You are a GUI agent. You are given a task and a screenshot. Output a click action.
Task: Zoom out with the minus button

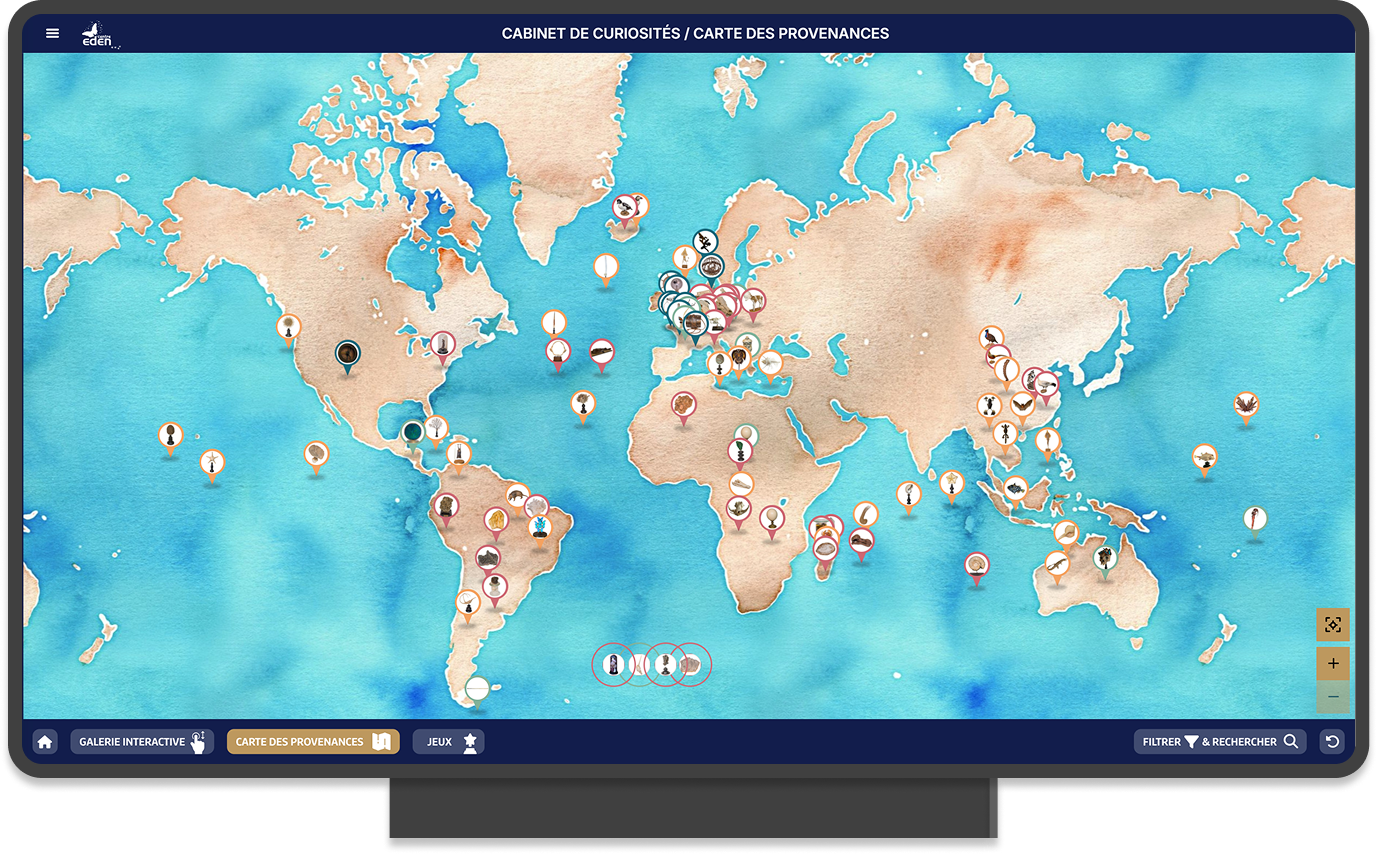[1332, 697]
